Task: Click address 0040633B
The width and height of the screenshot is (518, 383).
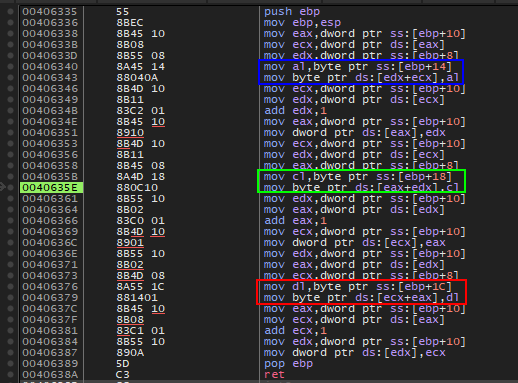Action: coord(50,45)
